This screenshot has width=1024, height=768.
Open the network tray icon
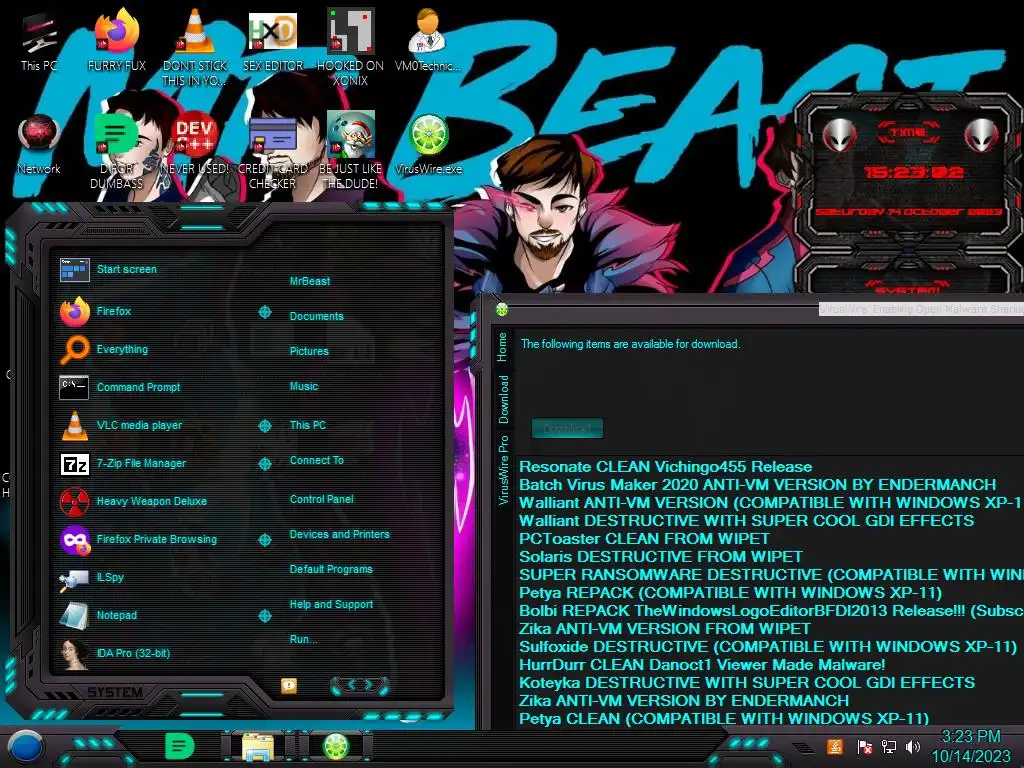[889, 746]
